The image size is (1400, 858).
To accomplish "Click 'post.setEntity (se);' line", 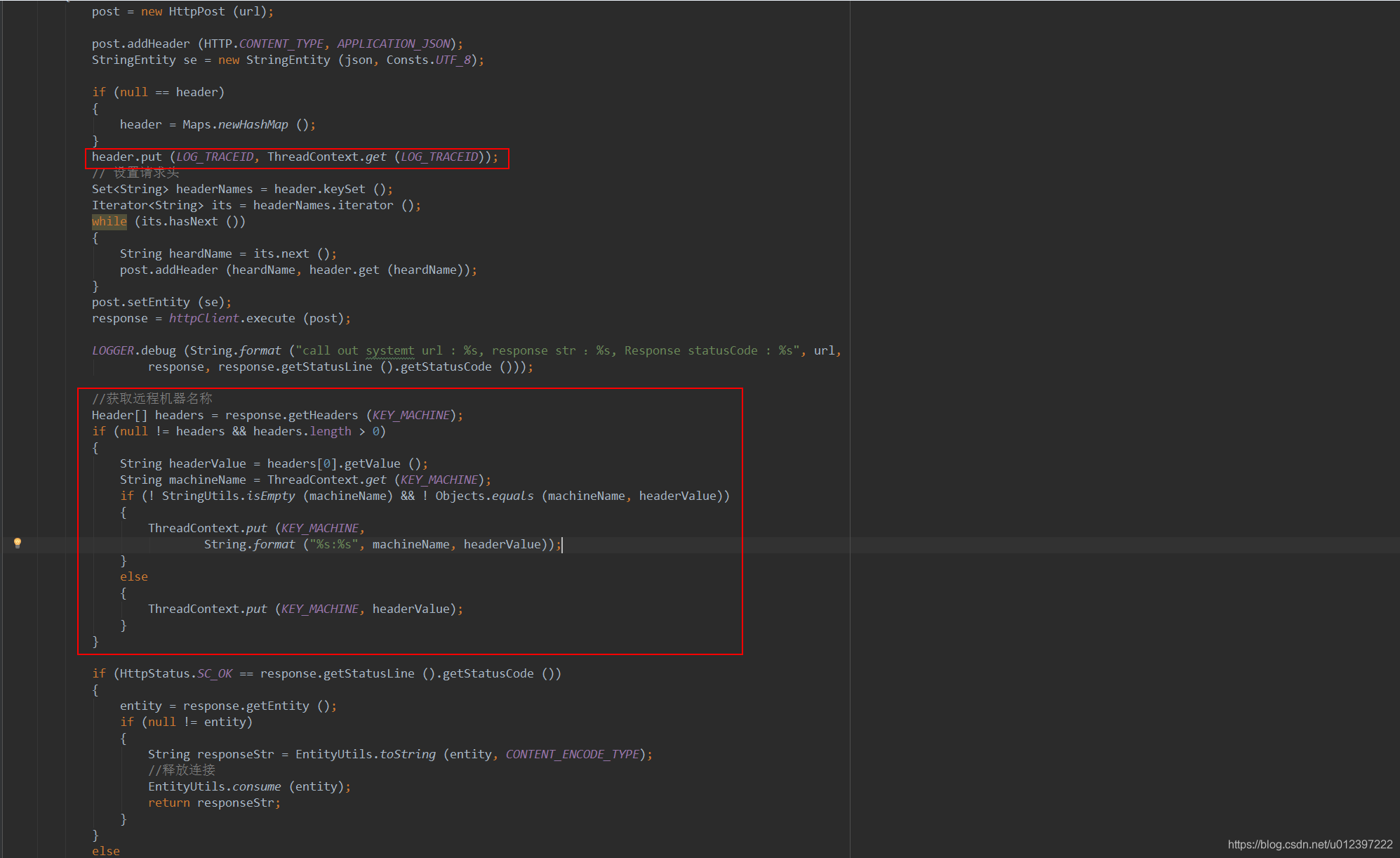I will click(161, 302).
